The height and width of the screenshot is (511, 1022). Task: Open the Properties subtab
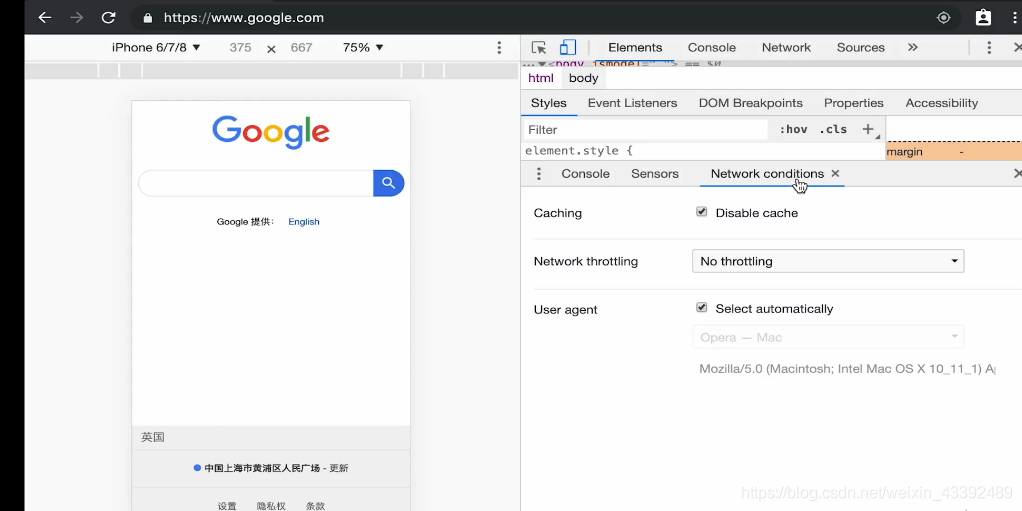point(853,103)
